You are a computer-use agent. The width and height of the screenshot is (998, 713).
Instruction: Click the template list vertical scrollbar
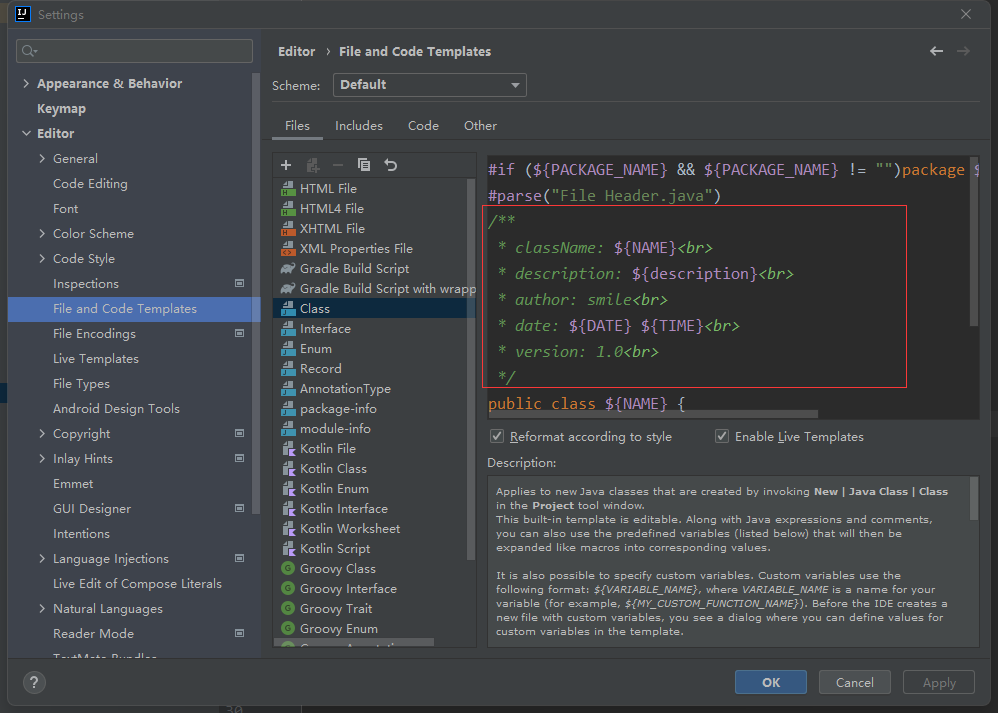click(x=471, y=369)
